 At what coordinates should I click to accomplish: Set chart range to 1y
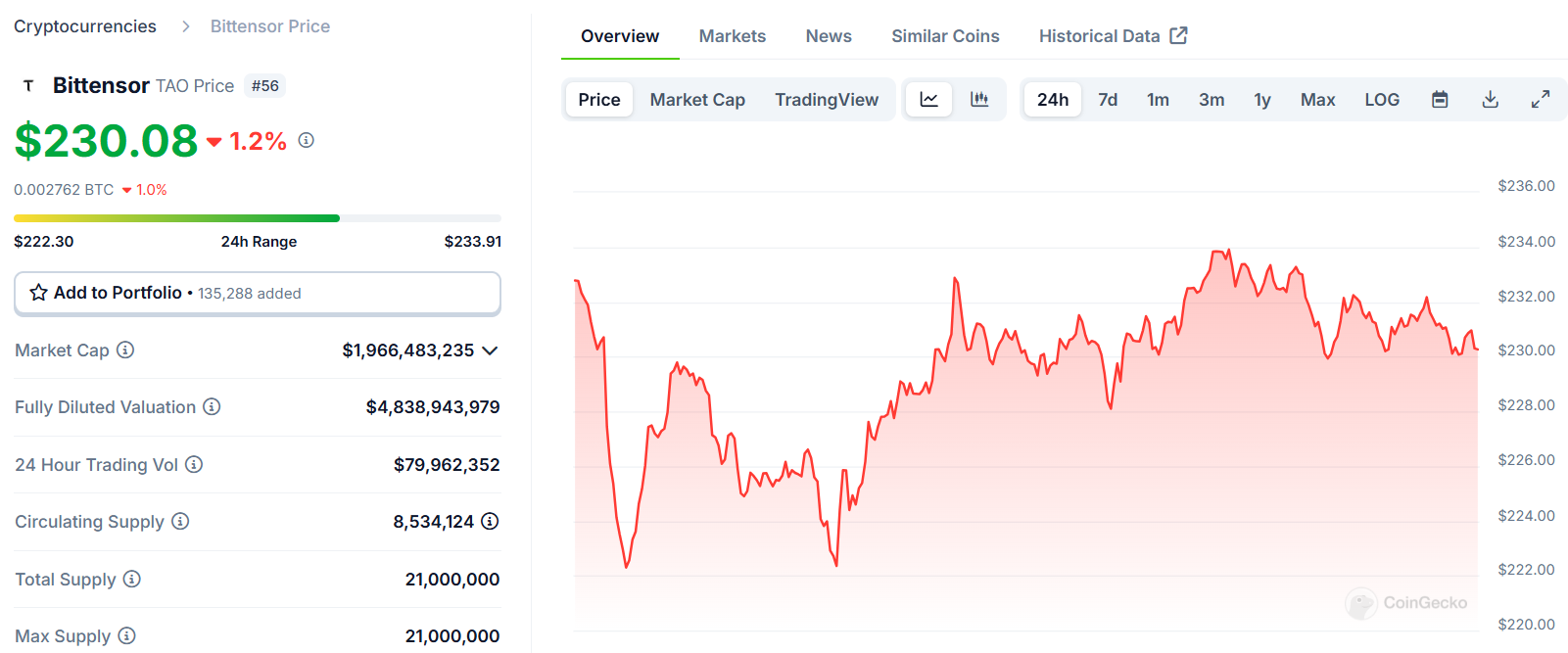tap(1262, 99)
